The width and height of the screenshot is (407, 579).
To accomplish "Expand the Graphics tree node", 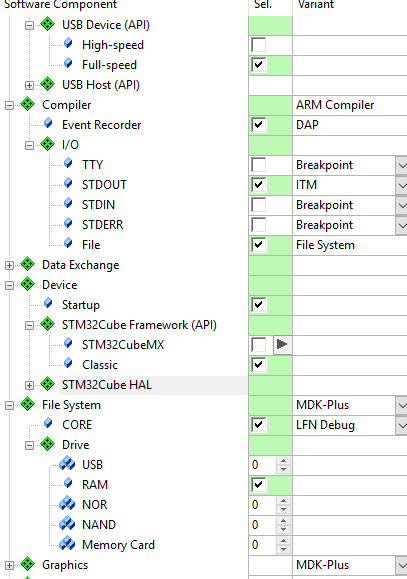I will [x=9, y=565].
